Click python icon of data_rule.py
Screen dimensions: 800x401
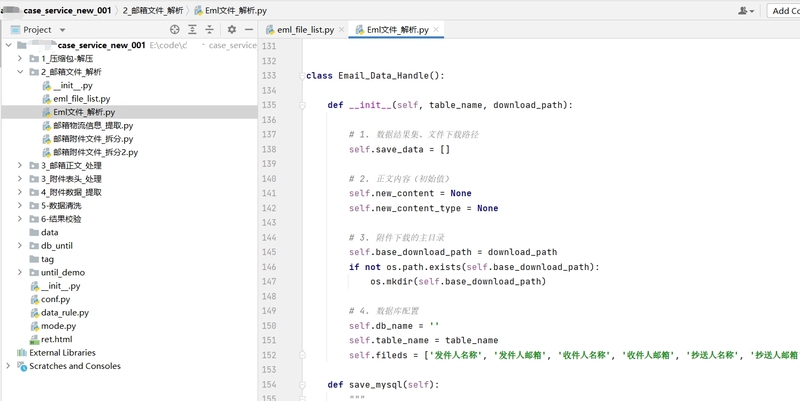34,312
